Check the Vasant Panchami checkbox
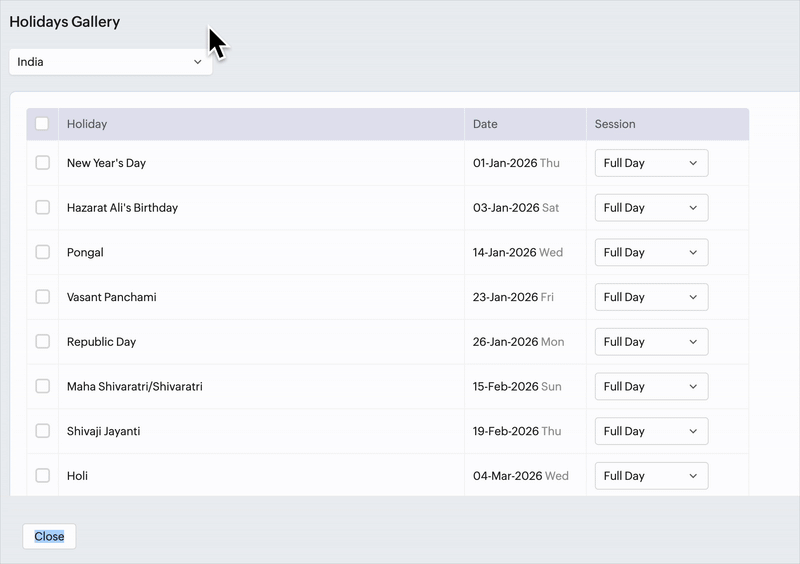This screenshot has height=564, width=800. [x=42, y=297]
